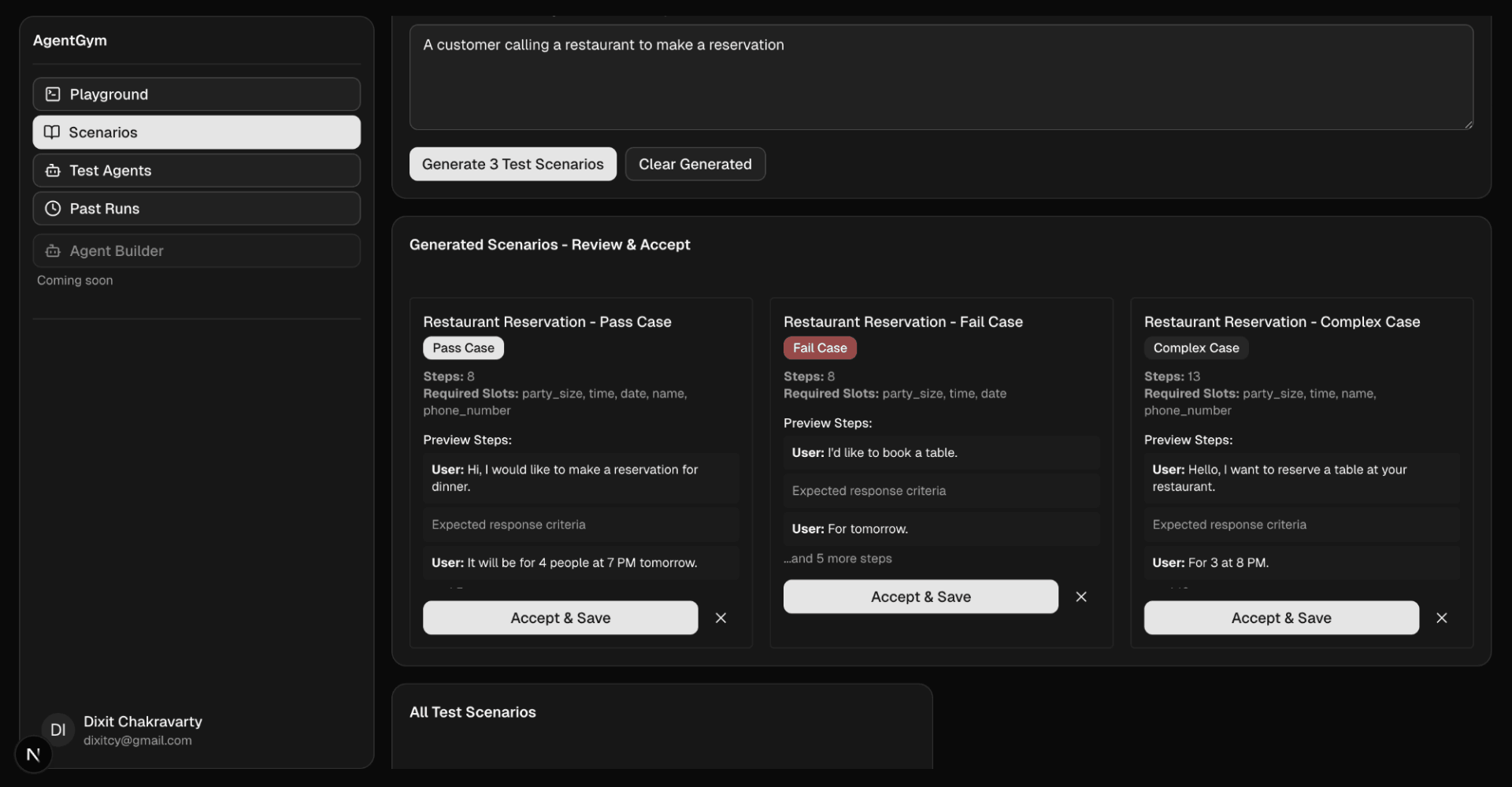Accept & Save the Pass Case scenario

pos(560,618)
